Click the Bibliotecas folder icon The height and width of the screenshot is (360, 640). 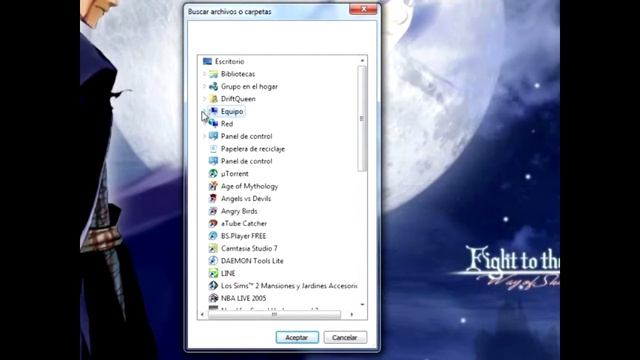213,74
